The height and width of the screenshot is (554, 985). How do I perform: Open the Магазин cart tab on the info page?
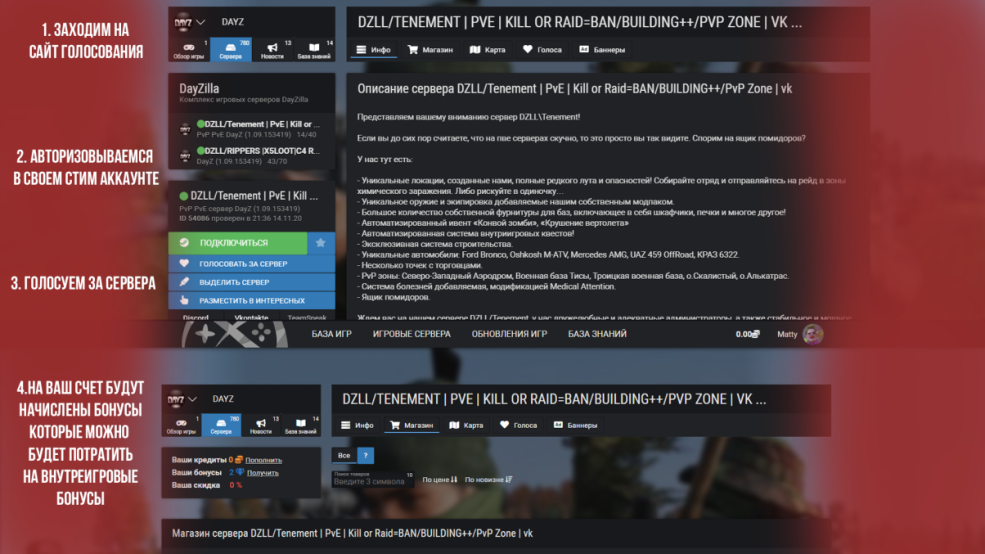pos(430,50)
